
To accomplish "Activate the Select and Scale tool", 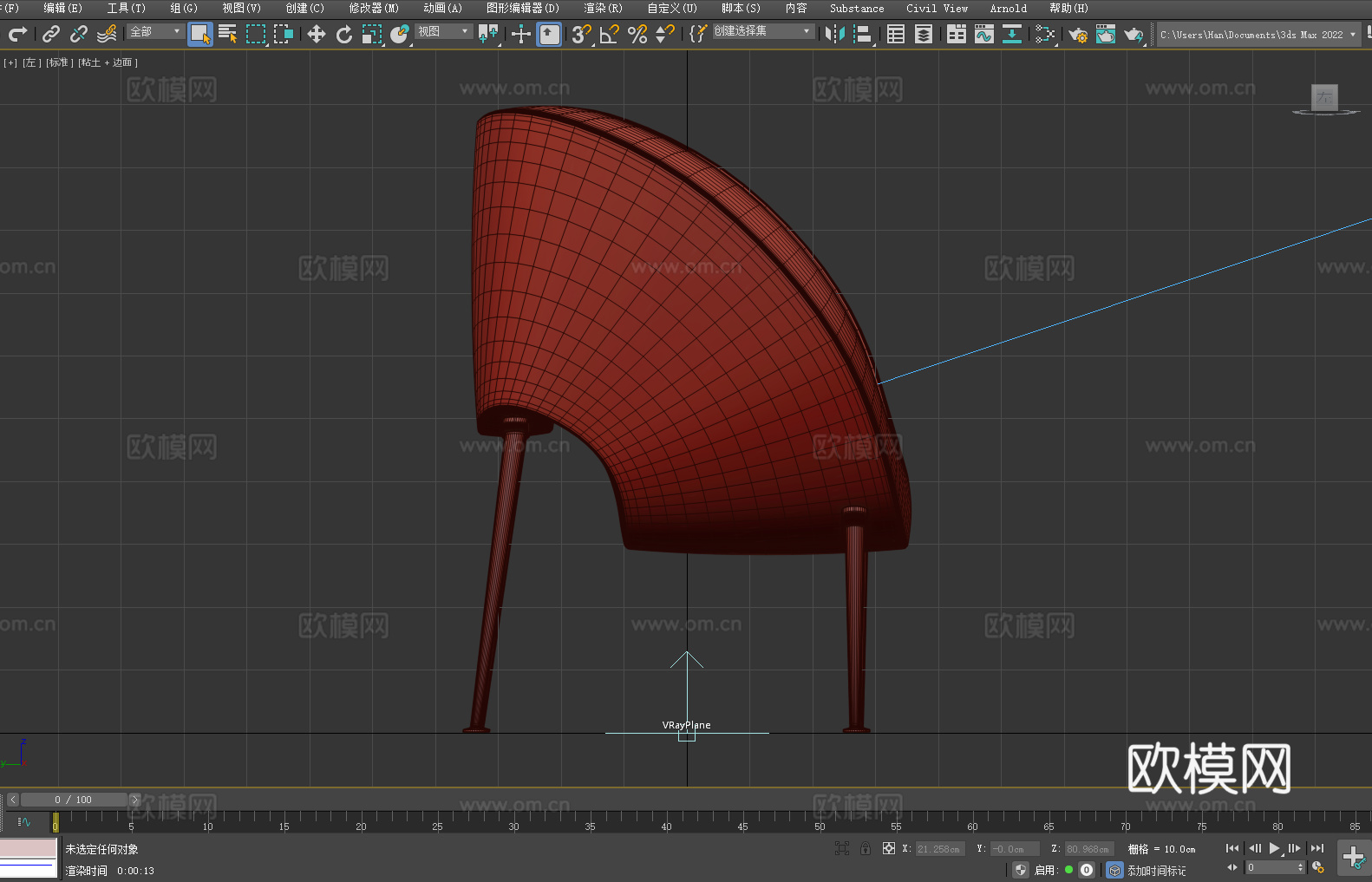I will tap(372, 34).
